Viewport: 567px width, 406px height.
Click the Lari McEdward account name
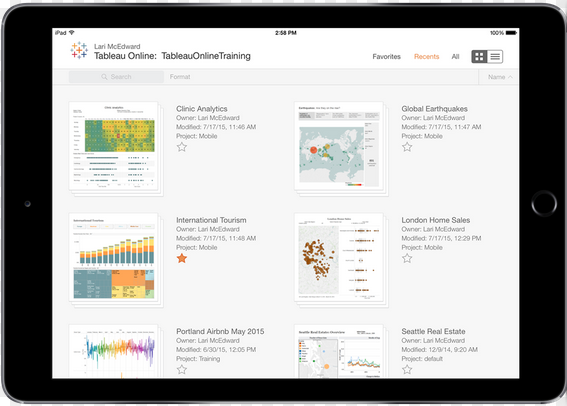(117, 46)
